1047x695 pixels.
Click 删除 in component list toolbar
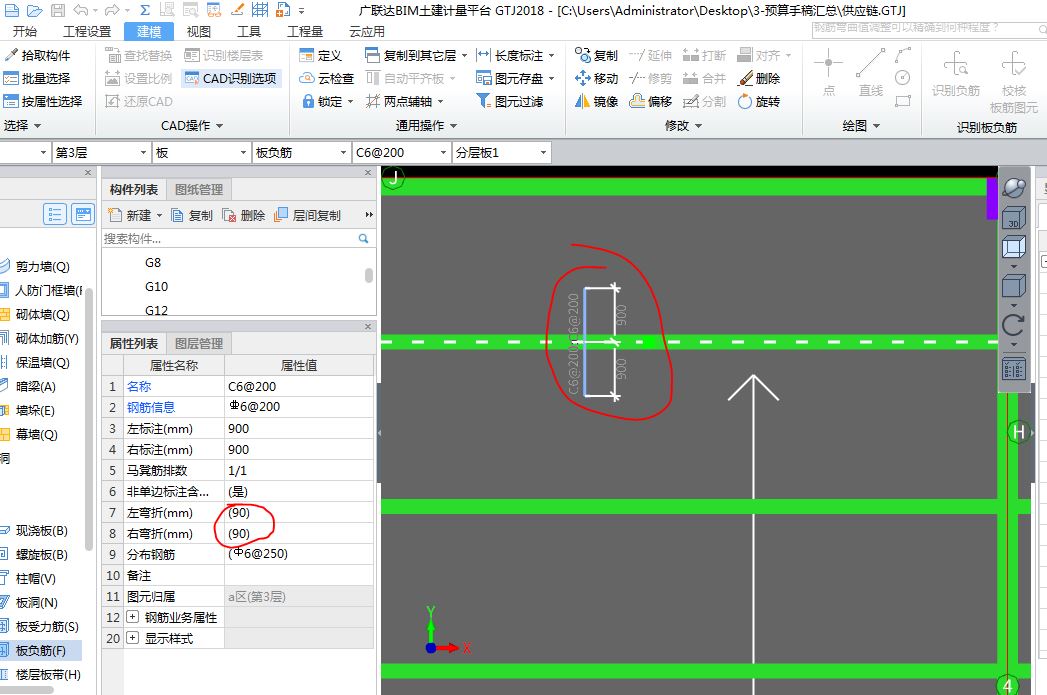point(244,215)
